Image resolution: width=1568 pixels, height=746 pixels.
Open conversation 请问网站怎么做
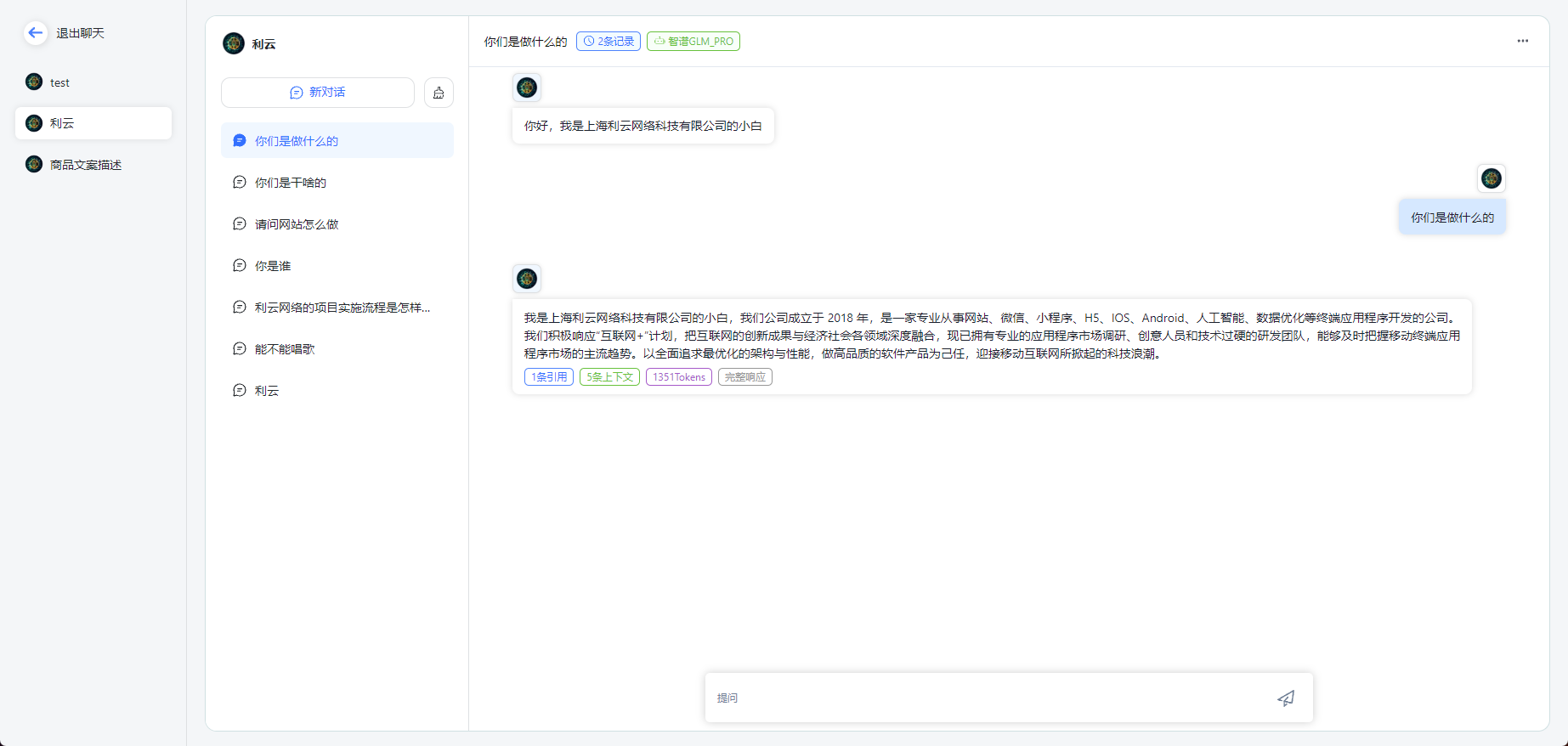337,223
